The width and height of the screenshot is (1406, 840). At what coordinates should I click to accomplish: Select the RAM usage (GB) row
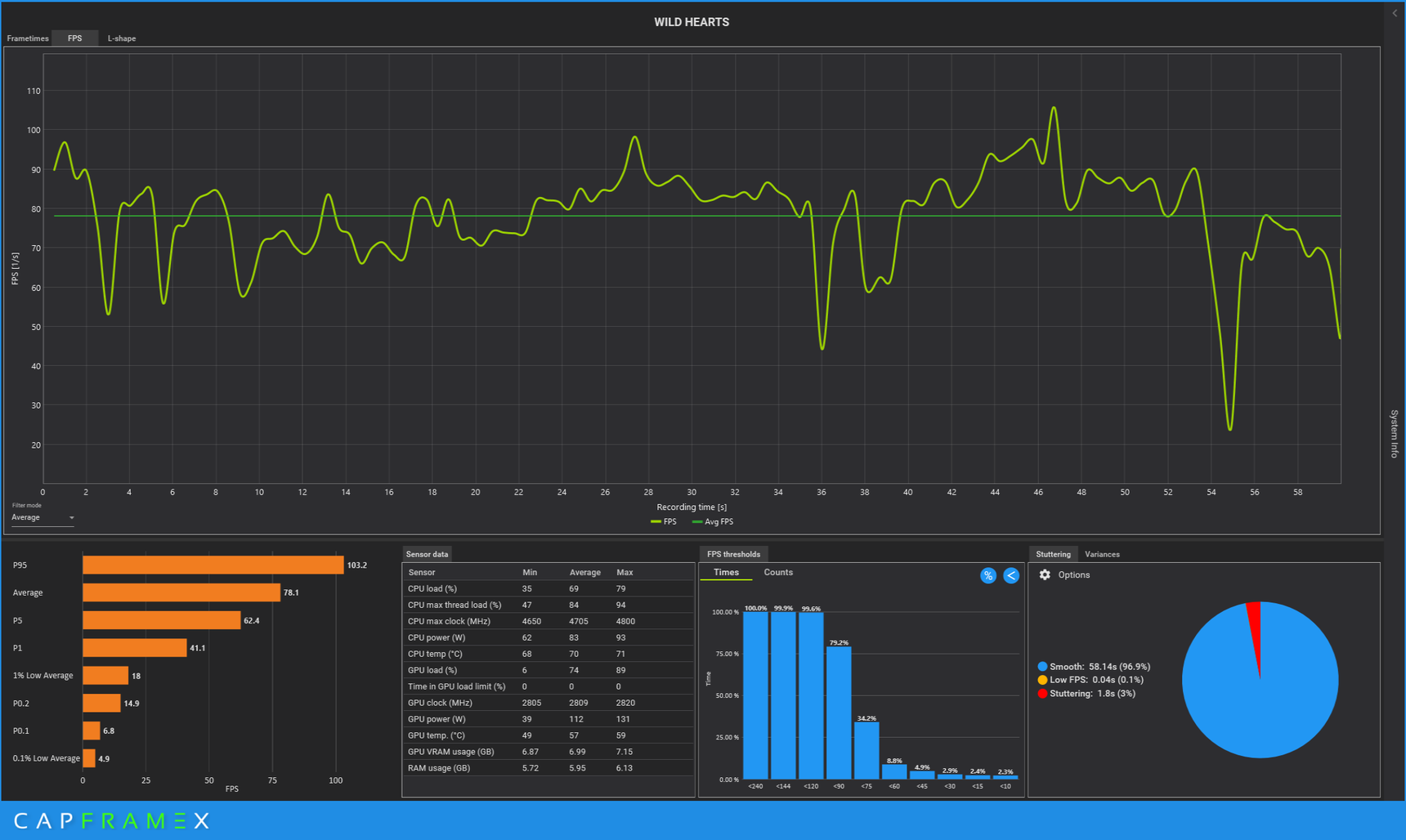(x=549, y=768)
